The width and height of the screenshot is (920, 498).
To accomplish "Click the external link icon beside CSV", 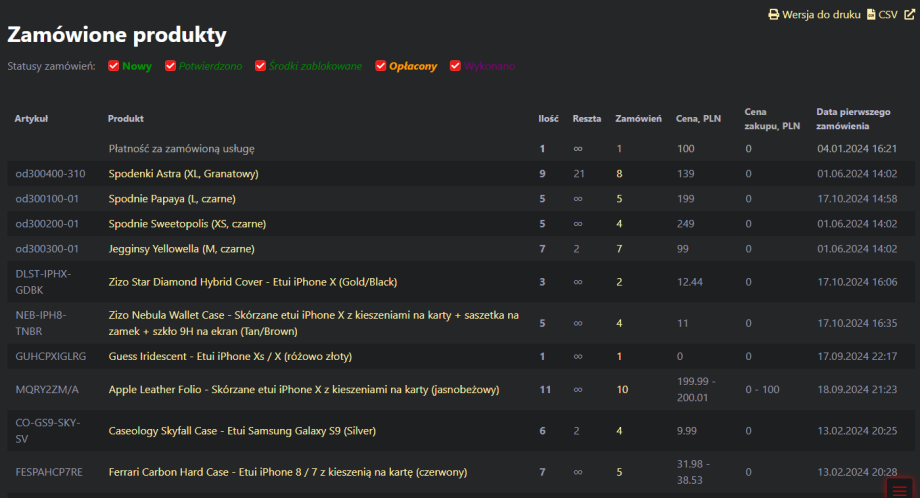I will 908,15.
